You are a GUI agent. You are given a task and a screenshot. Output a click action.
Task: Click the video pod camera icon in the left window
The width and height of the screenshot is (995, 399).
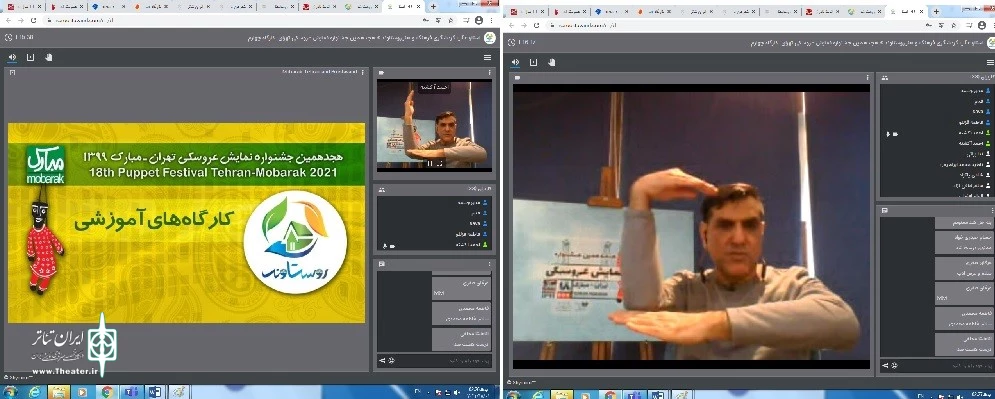click(382, 73)
